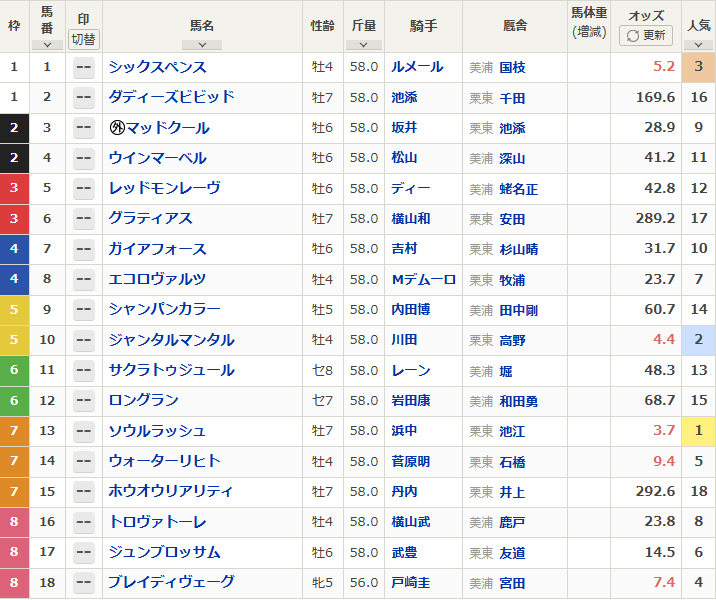Sort by 人気 using its arrow

(x=696, y=44)
